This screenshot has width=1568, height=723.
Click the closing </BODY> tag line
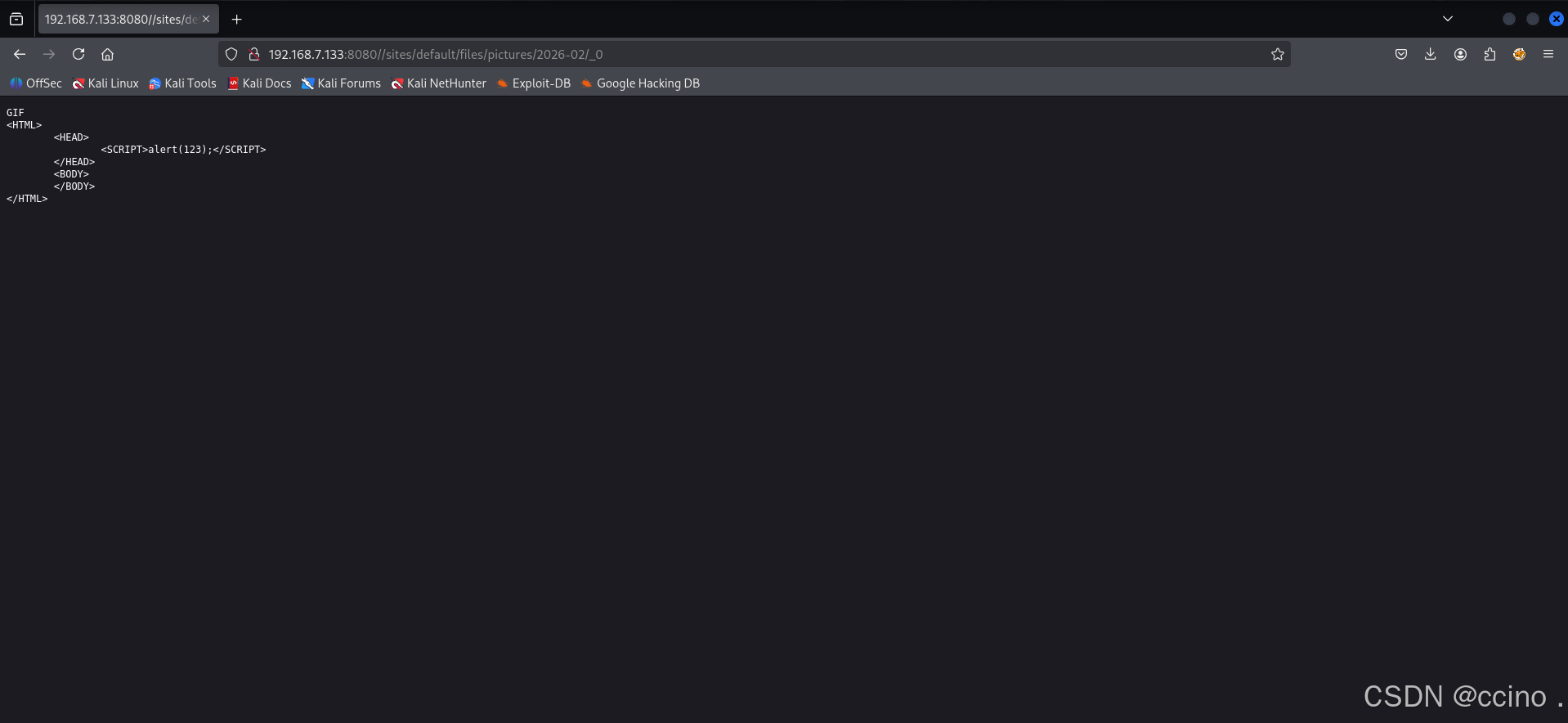74,186
